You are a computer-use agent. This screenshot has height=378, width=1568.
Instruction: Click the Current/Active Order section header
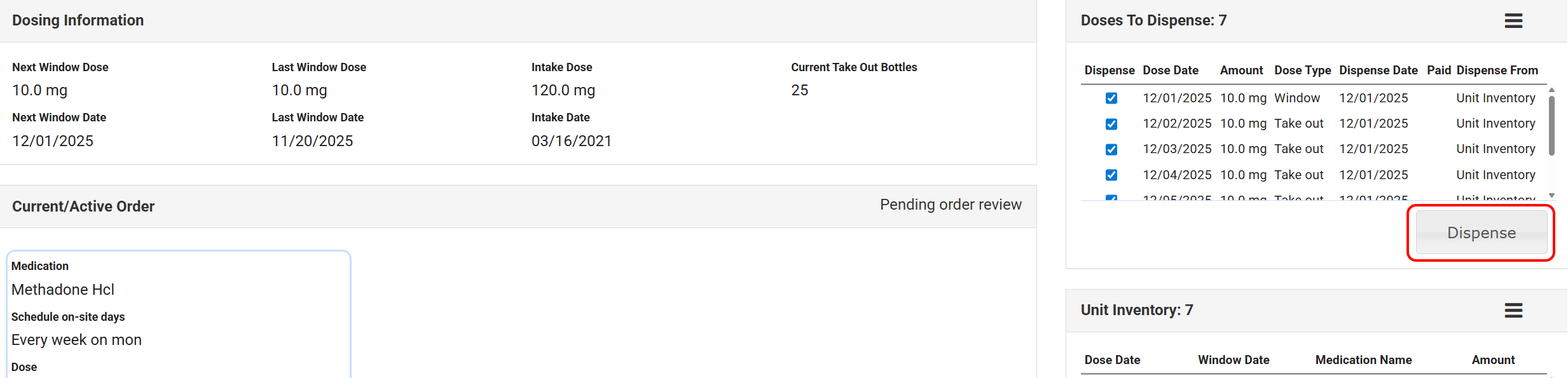(83, 206)
